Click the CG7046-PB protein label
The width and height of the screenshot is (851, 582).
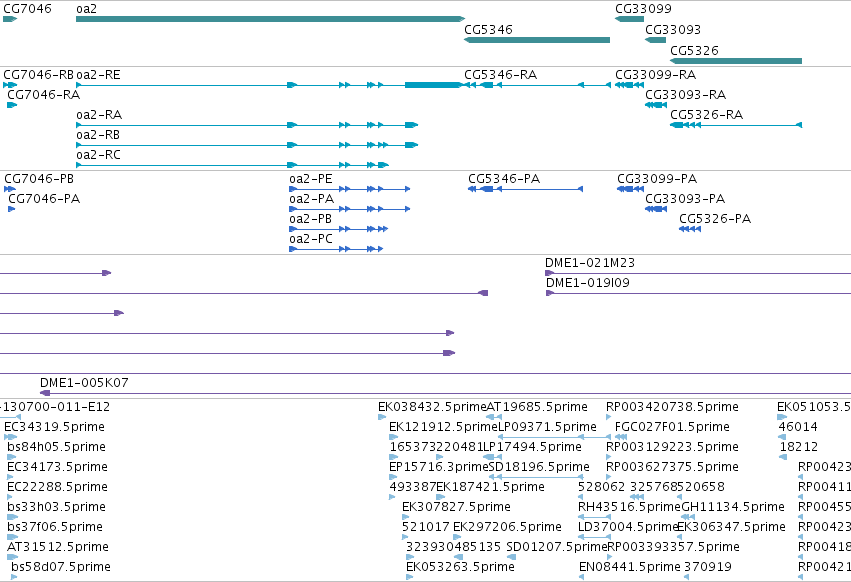coord(39,179)
